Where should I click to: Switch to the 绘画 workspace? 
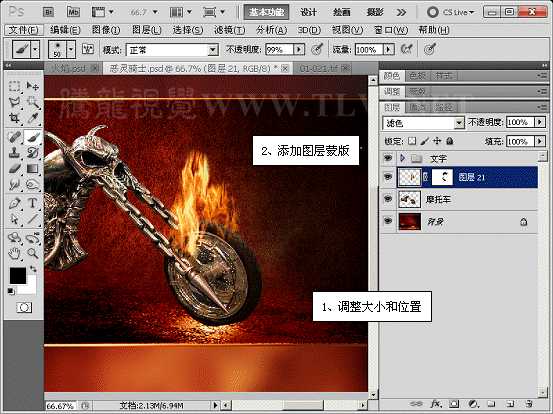[x=341, y=12]
